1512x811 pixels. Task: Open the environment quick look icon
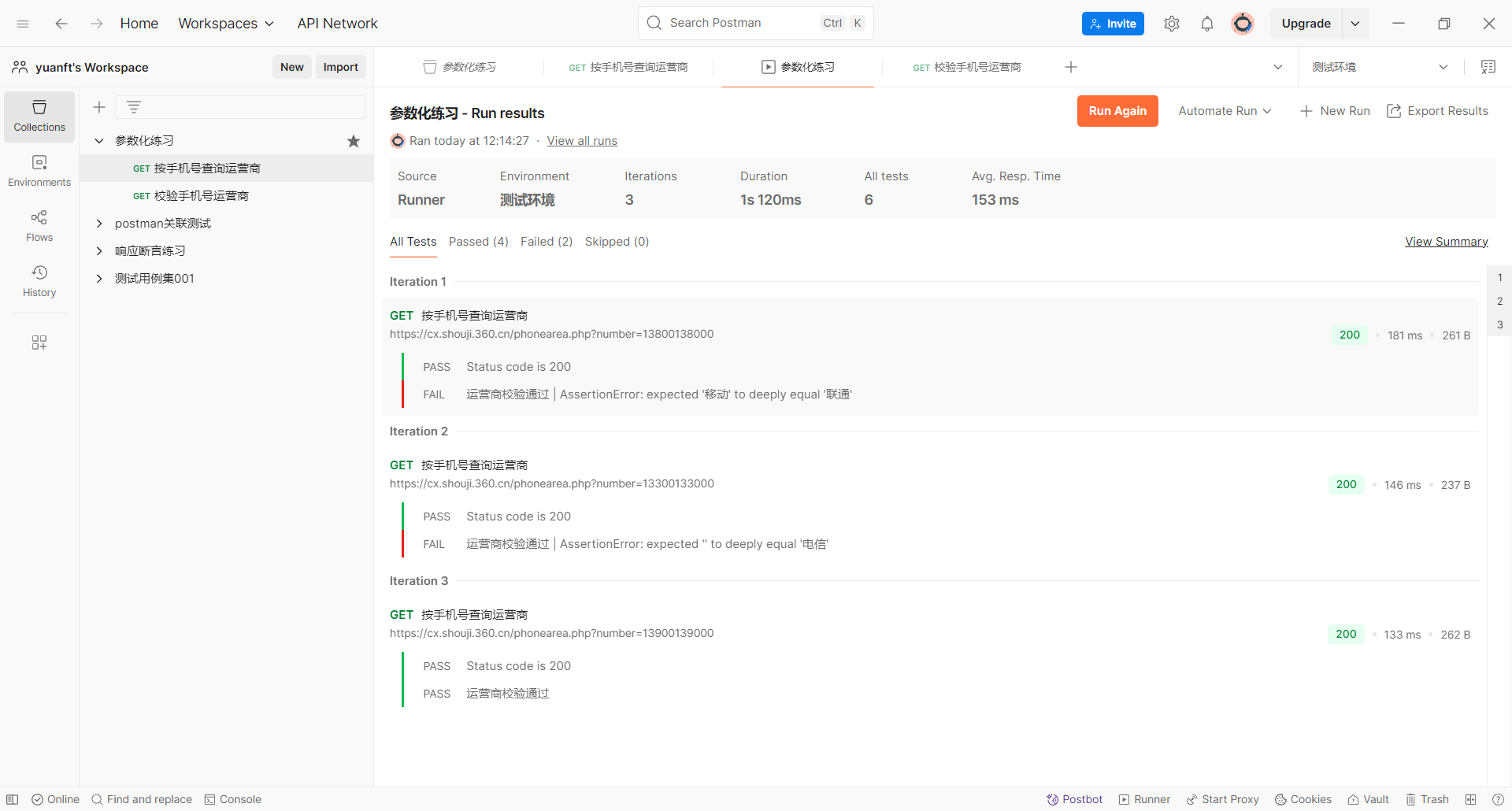pos(1488,67)
